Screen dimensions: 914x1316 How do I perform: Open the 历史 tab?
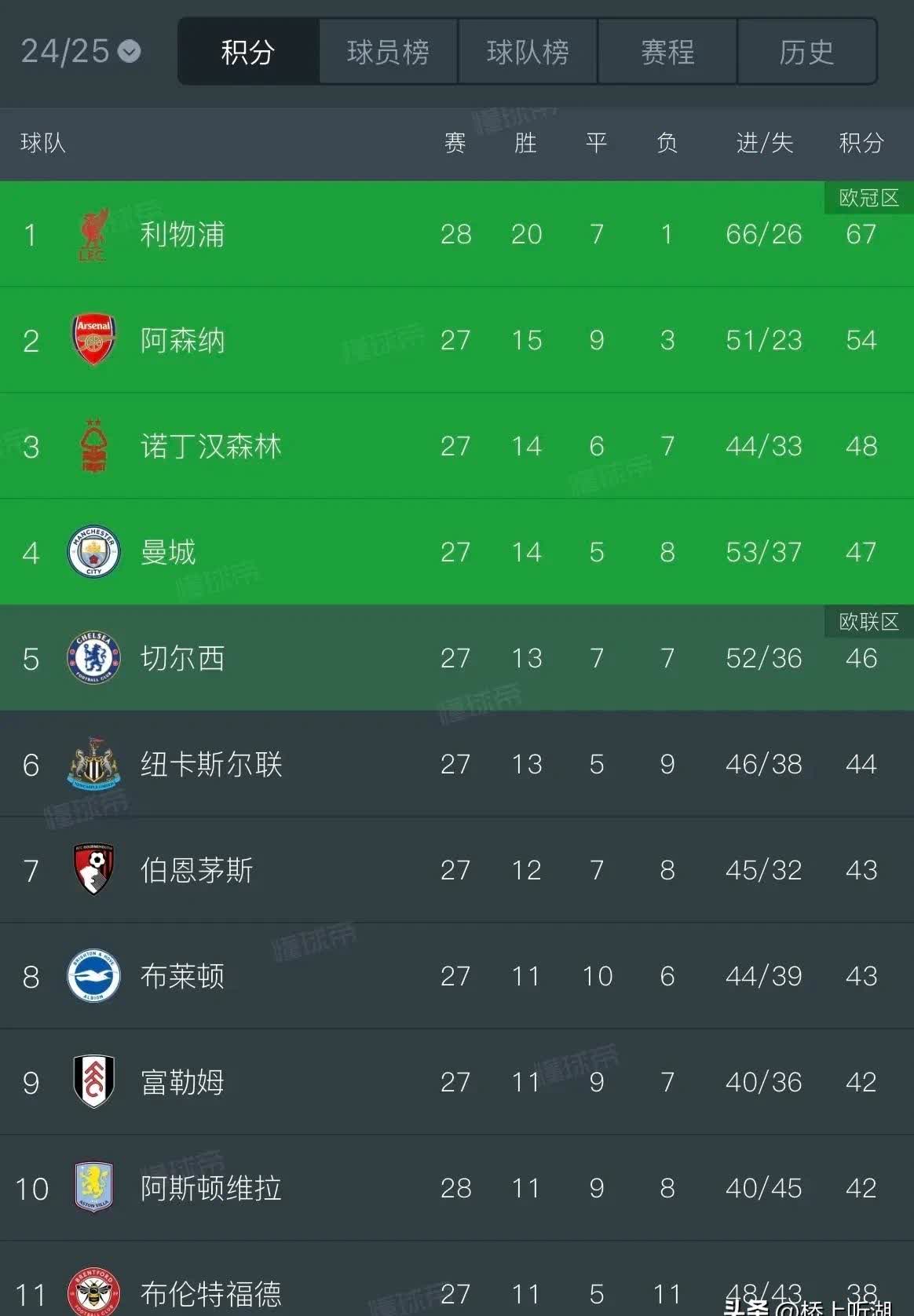(x=807, y=52)
